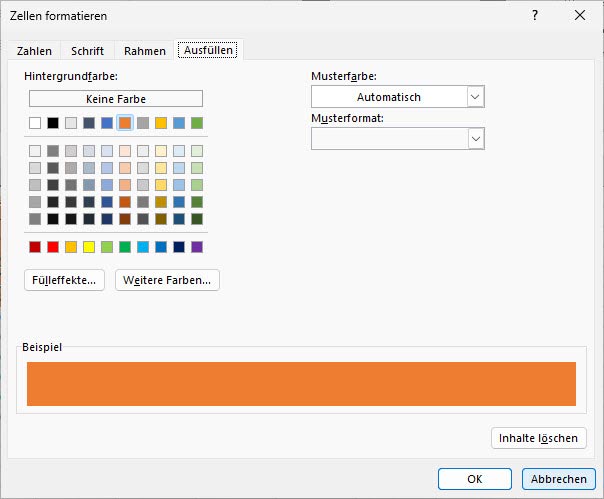The image size is (604, 499).
Task: Switch to the Zahlen tab
Action: point(34,51)
